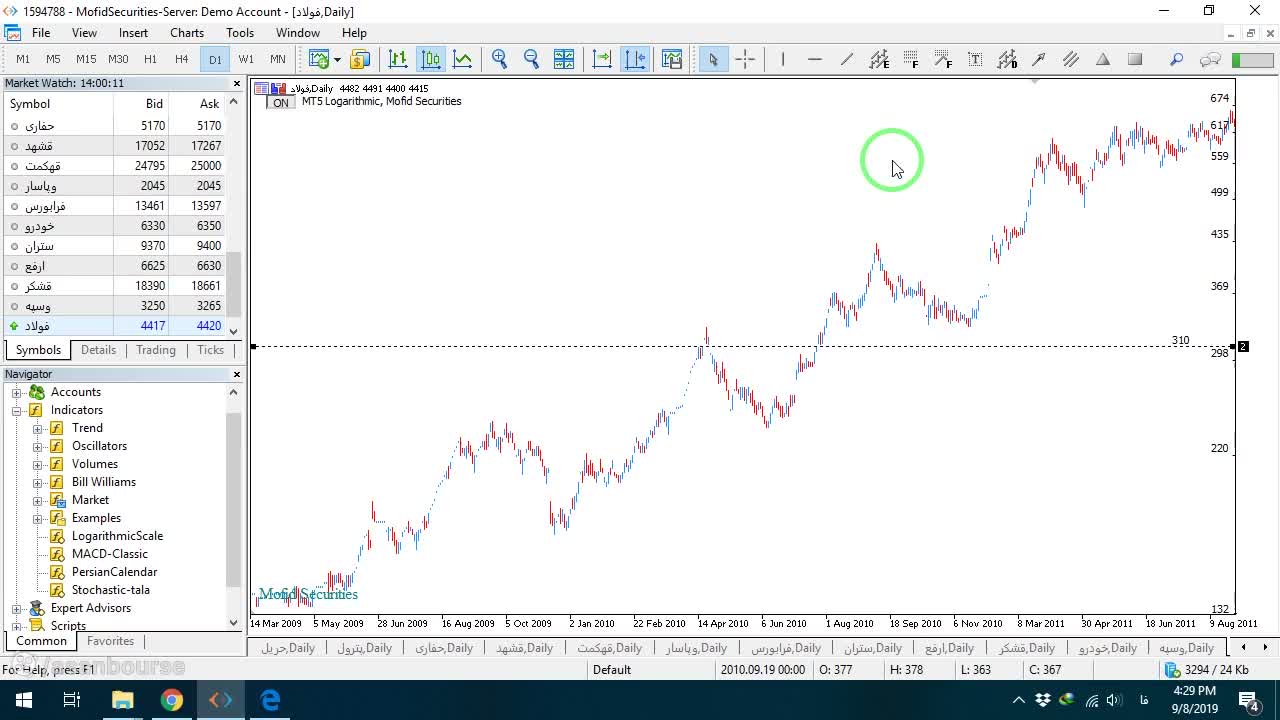Image resolution: width=1280 pixels, height=720 pixels.
Task: Open chart templates icon
Action: point(672,59)
